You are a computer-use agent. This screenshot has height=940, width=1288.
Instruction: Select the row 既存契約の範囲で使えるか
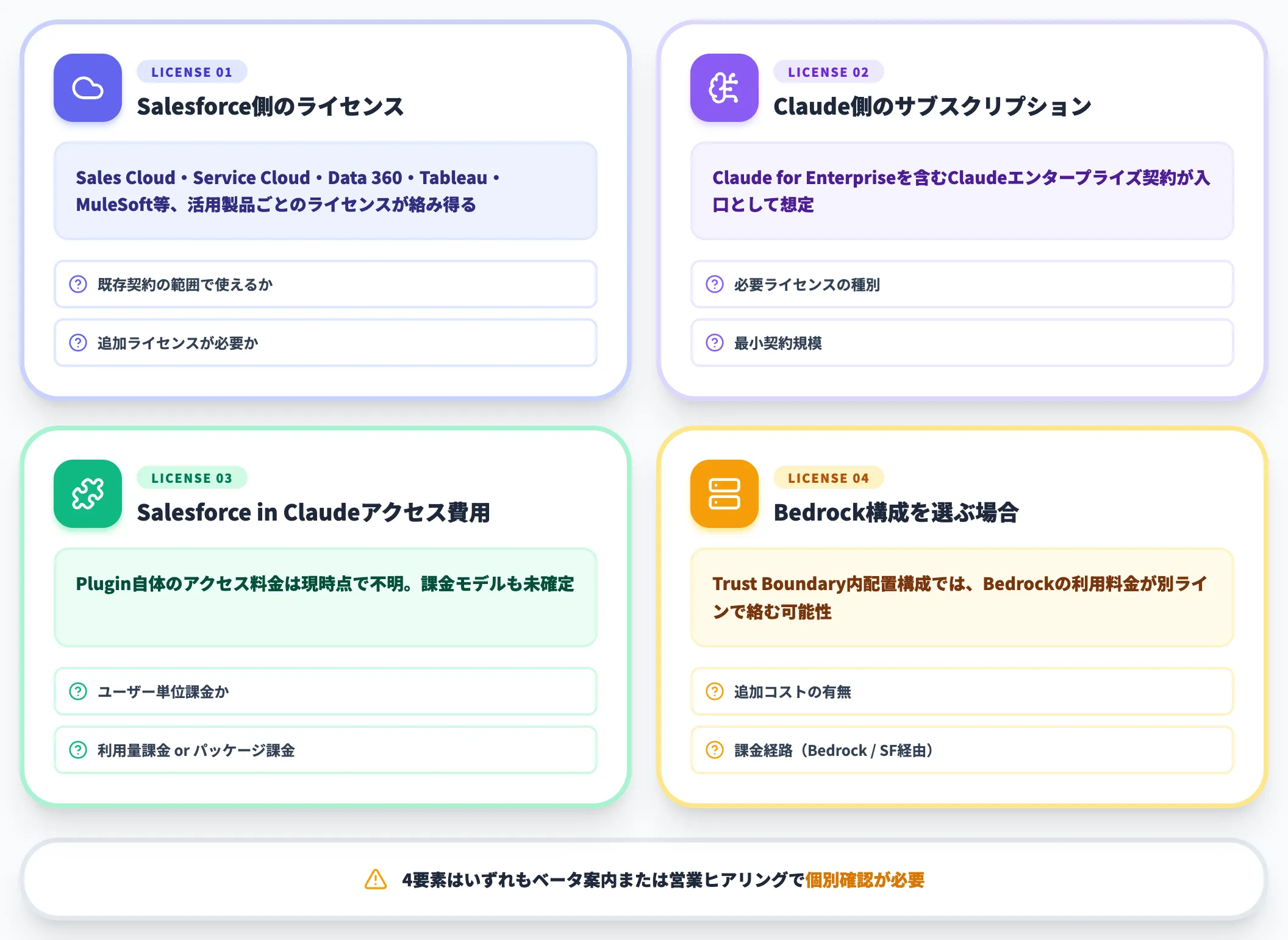click(326, 284)
